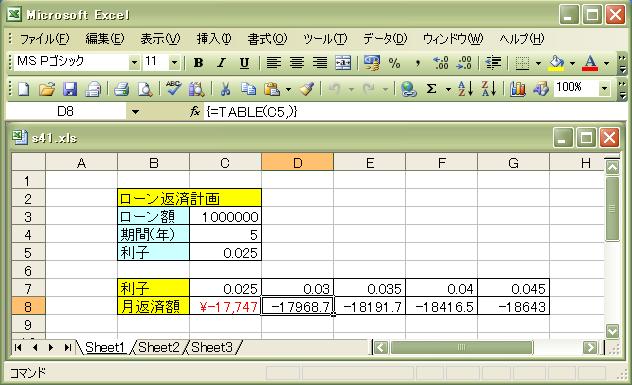Open the 100% zoom dropdown
This screenshot has width=632, height=385.
604,88
